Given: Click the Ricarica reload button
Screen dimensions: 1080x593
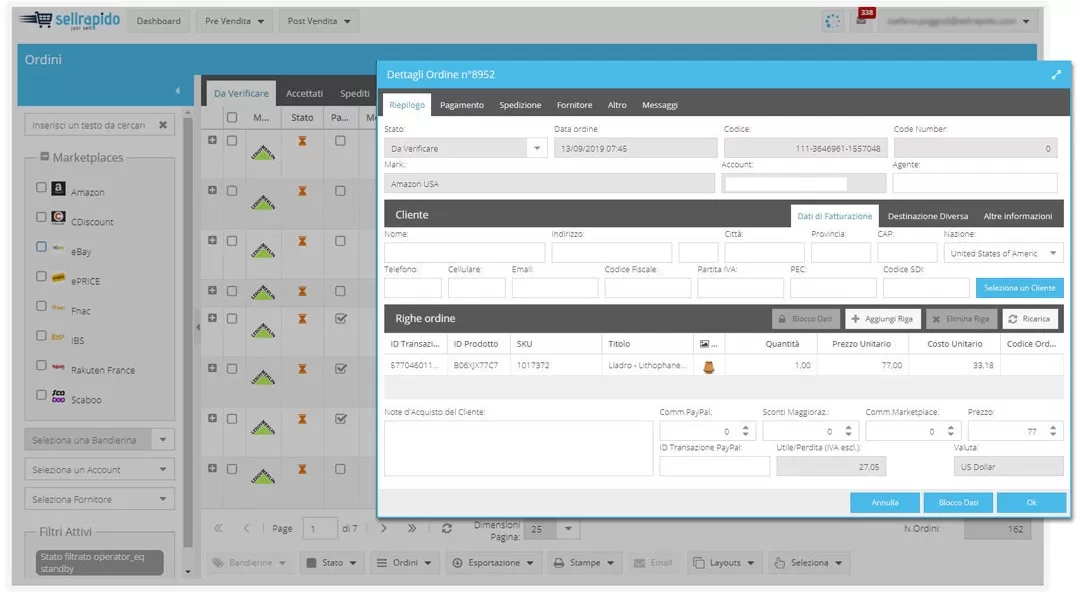Looking at the screenshot, I should (1029, 318).
